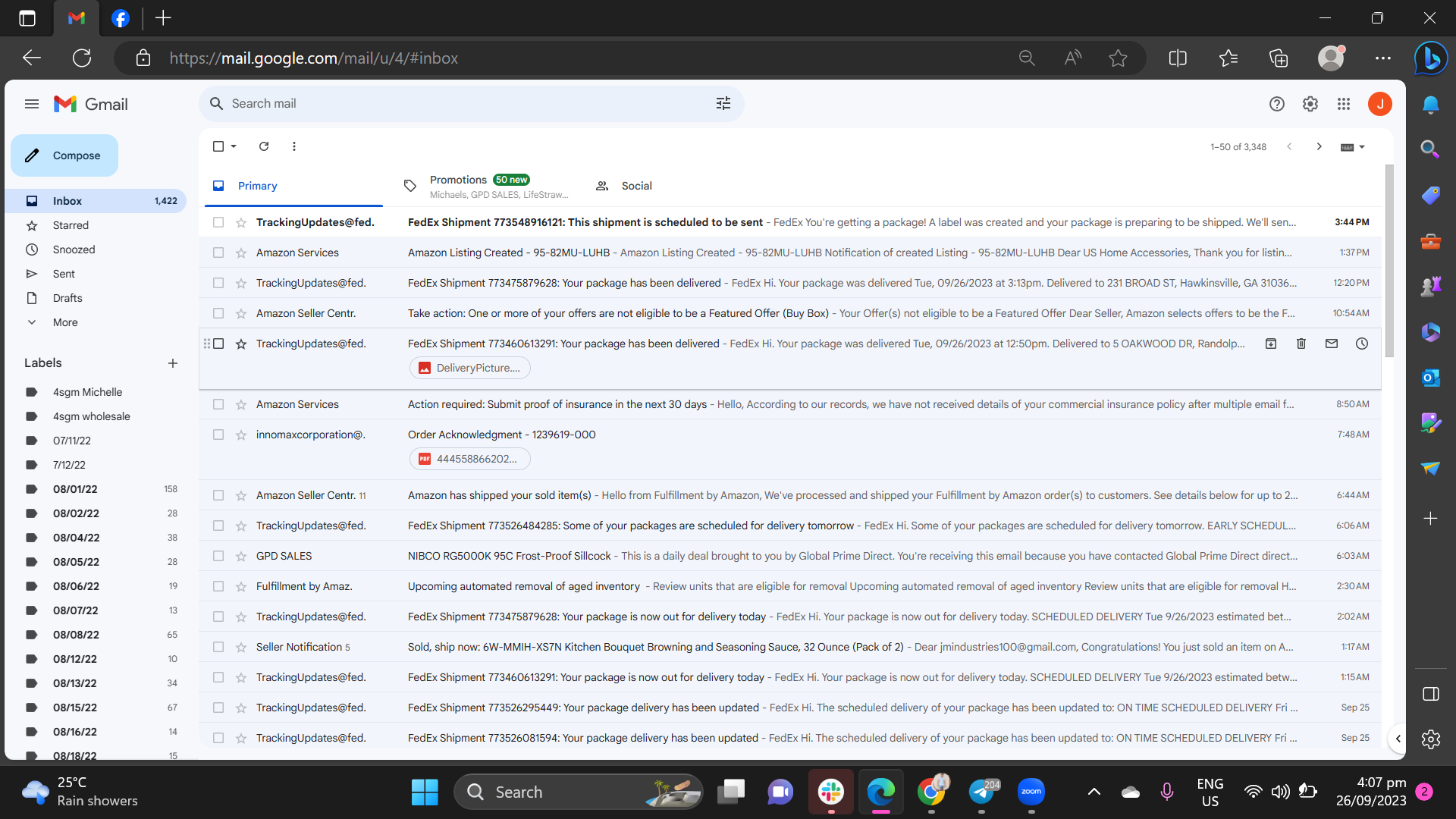Open Edge sidebar search icon
Image resolution: width=1456 pixels, height=819 pixels.
click(x=1431, y=149)
